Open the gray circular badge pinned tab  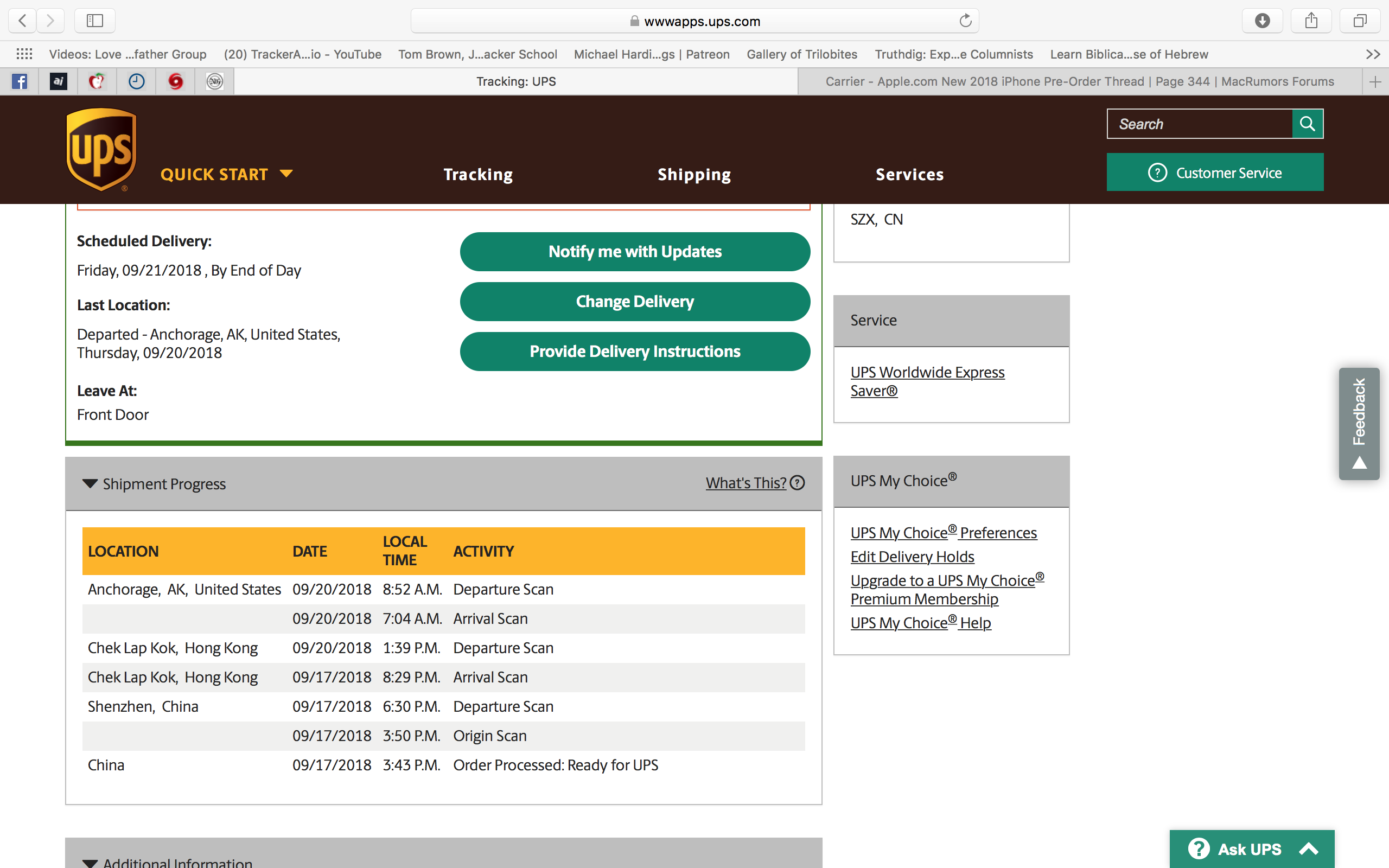coord(214,81)
